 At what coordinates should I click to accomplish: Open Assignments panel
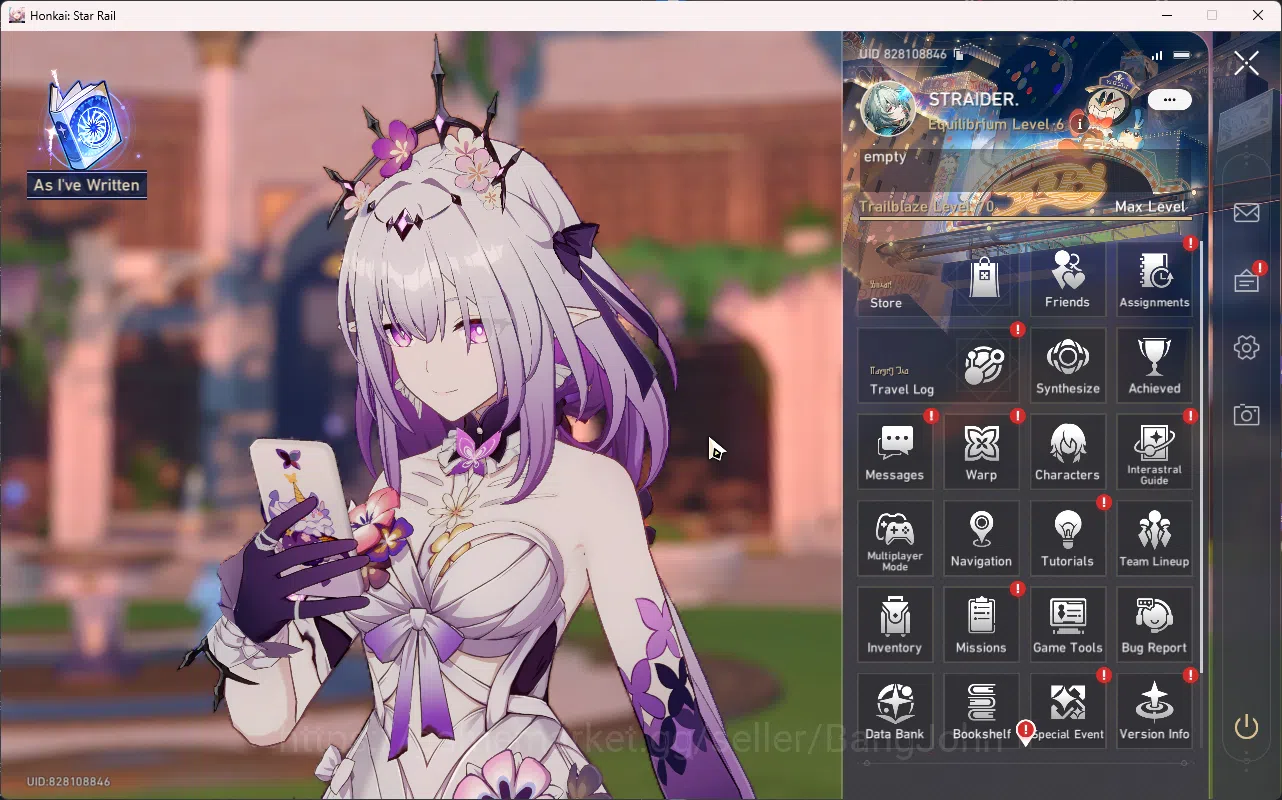click(1154, 279)
